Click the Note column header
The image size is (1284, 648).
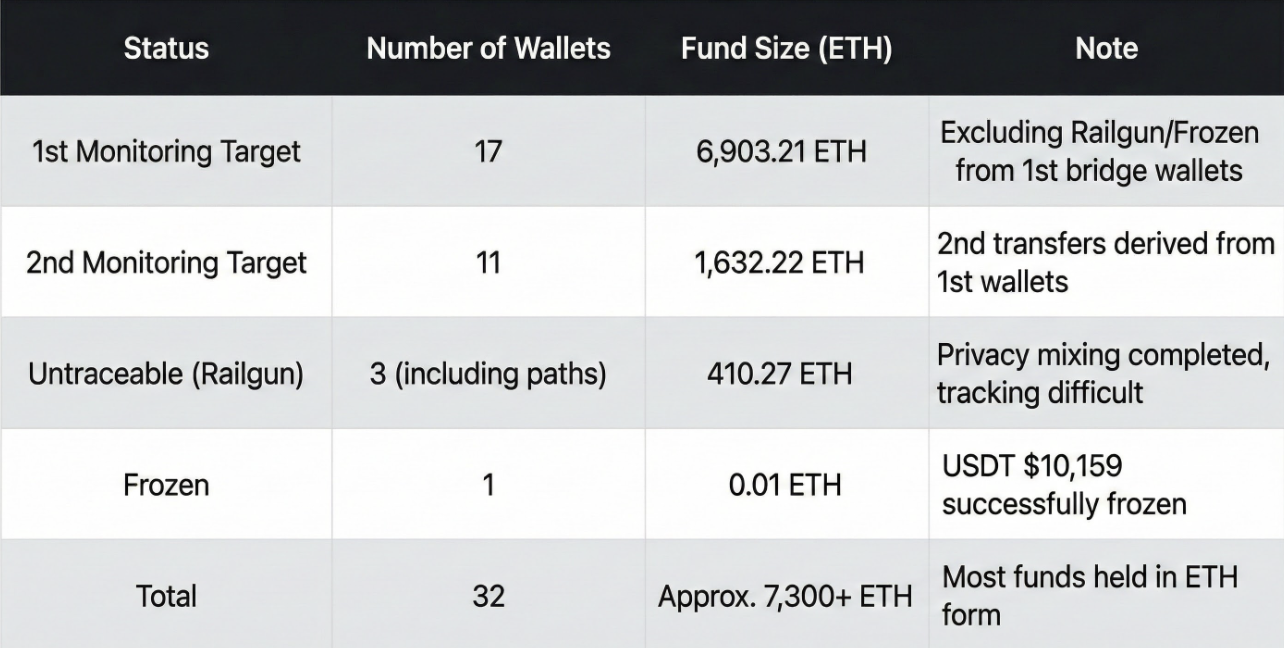[x=1106, y=49]
